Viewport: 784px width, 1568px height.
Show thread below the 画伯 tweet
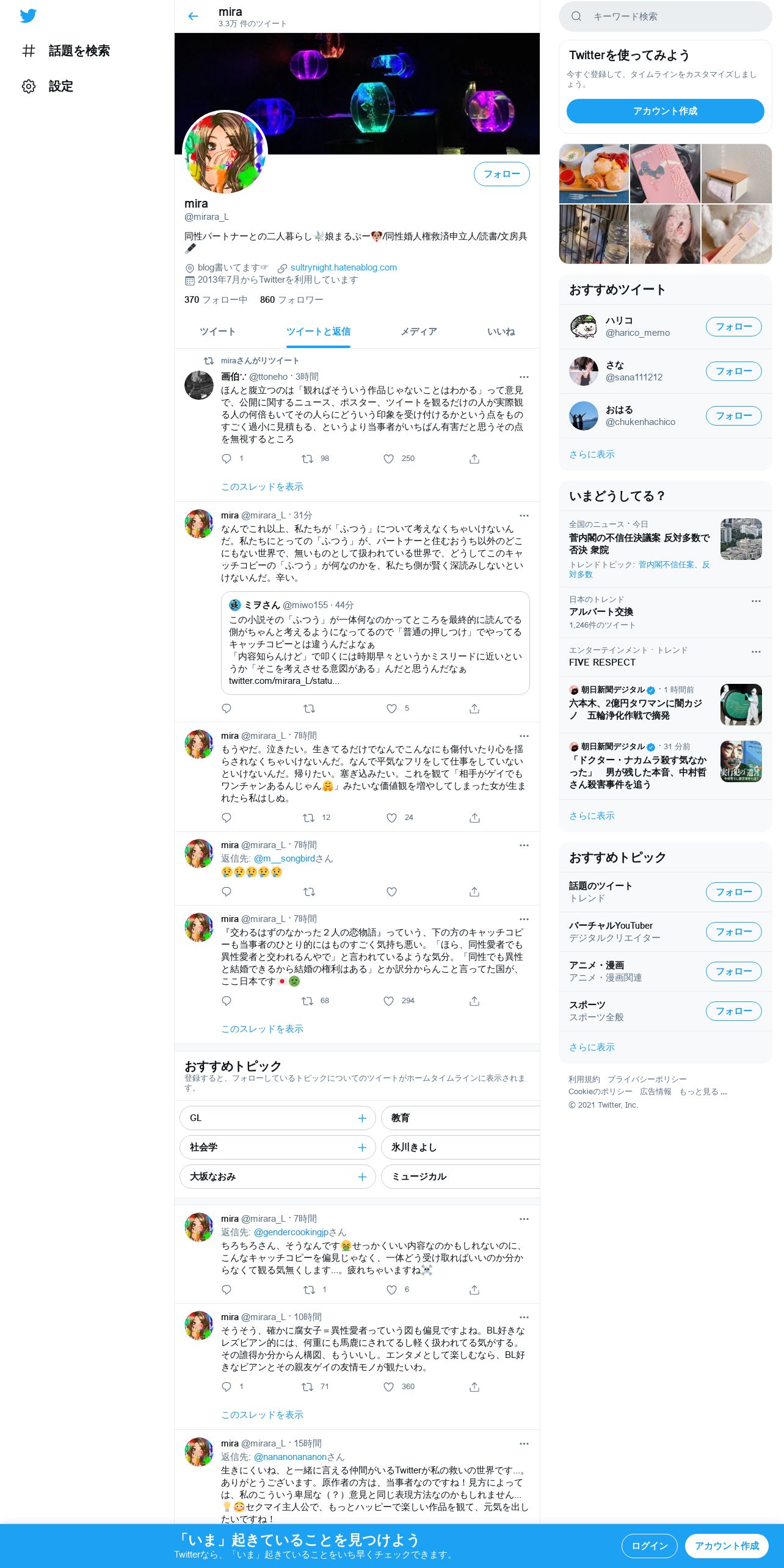coord(262,487)
